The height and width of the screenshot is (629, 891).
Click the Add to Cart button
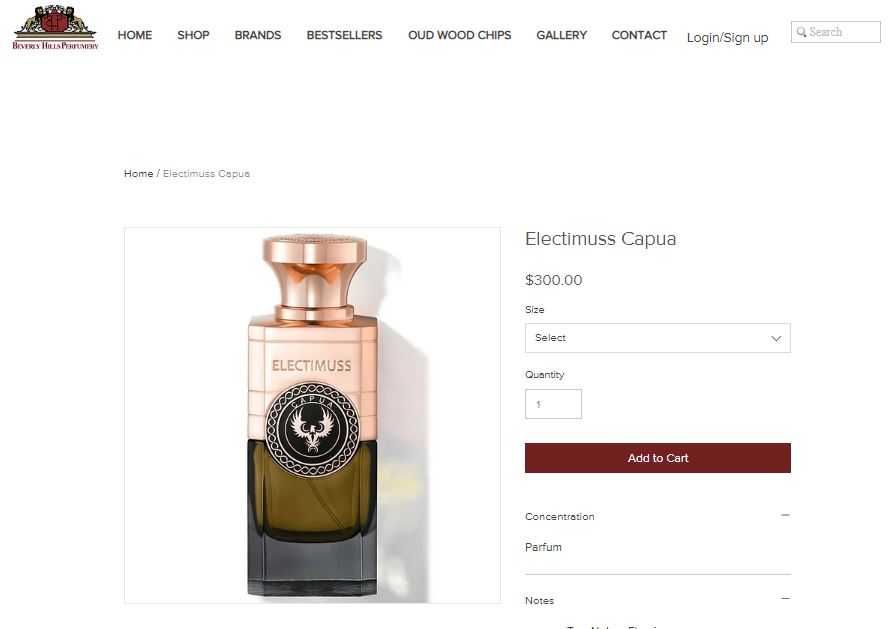coord(657,458)
